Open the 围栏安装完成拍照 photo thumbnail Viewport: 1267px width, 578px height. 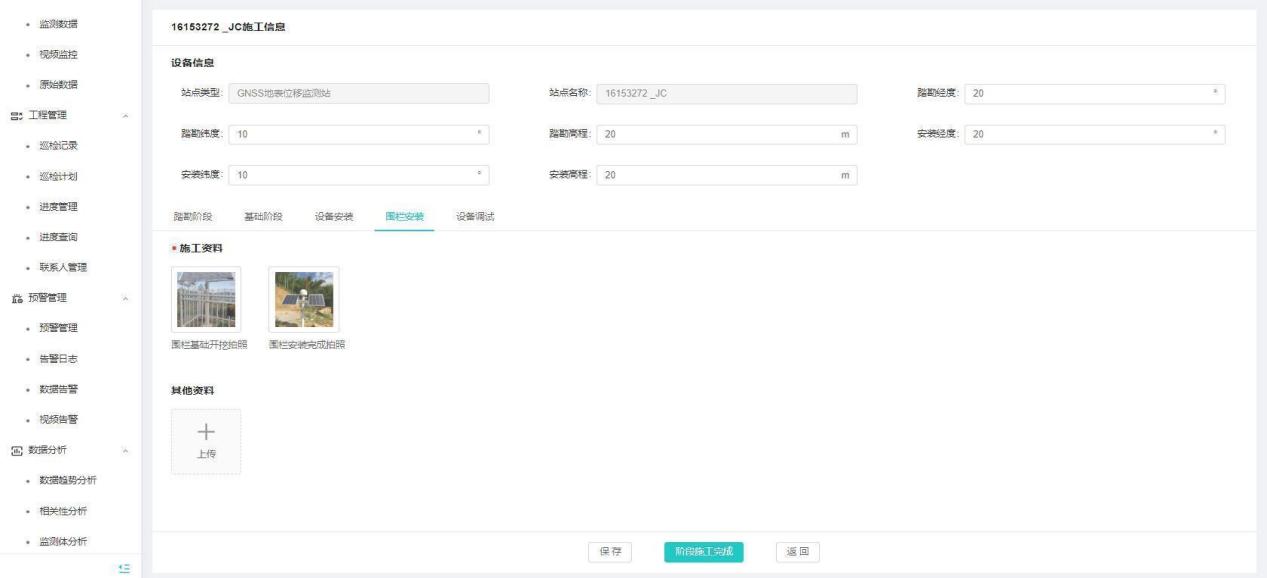[x=304, y=300]
